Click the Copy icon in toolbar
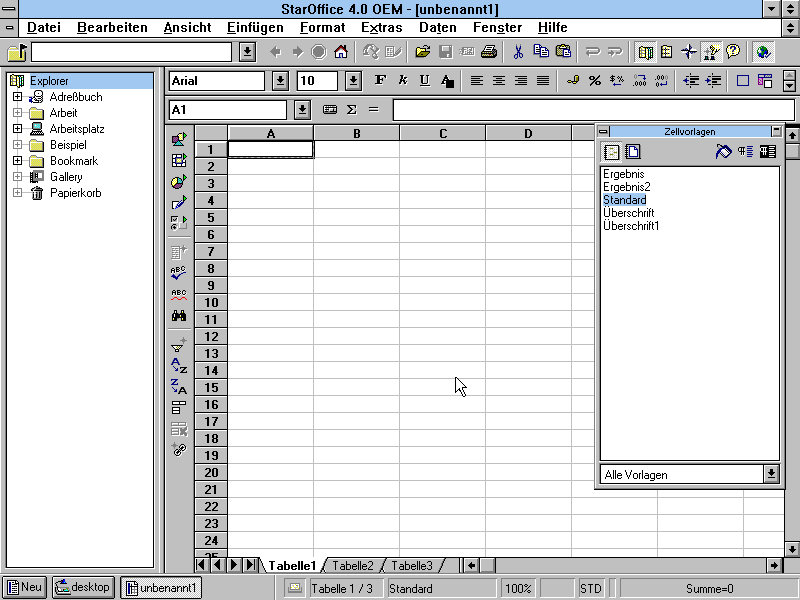The height and width of the screenshot is (600, 800). (541, 52)
